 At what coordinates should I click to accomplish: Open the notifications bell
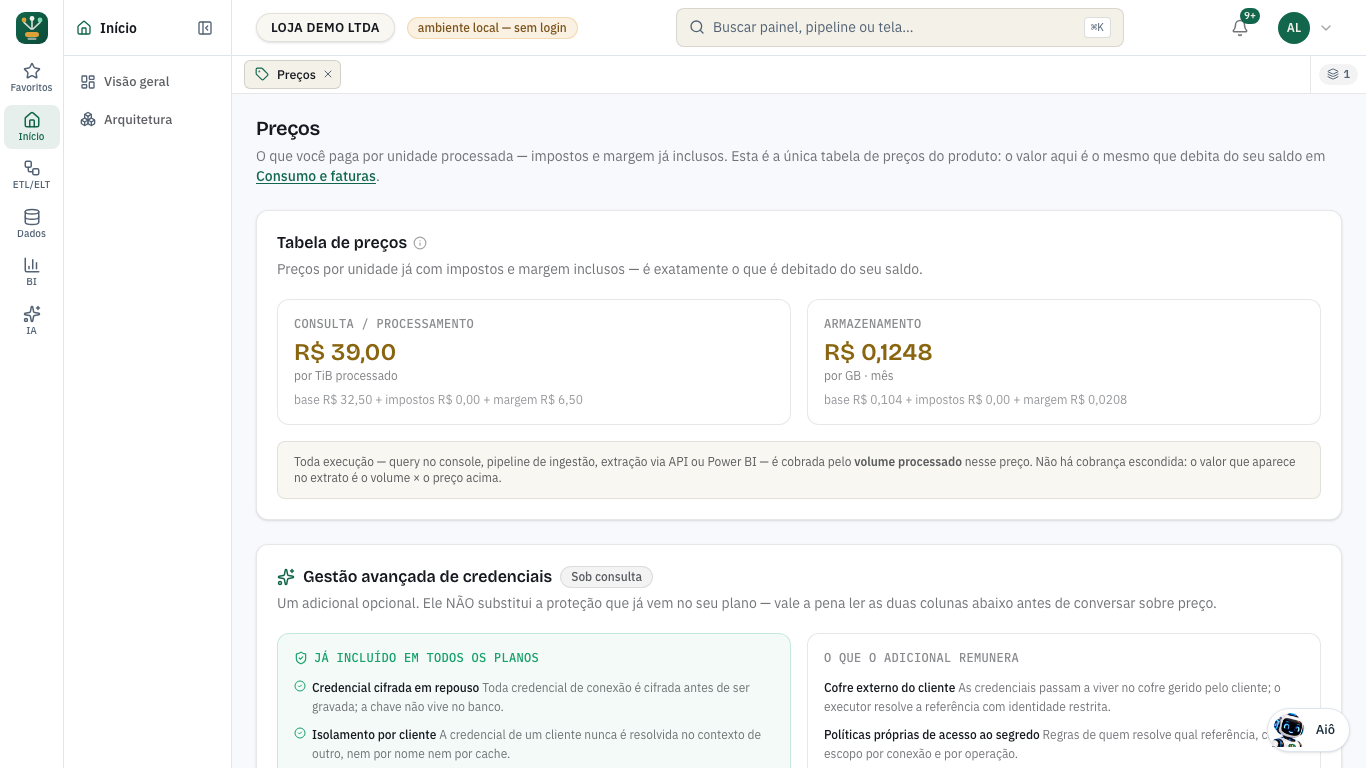pyautogui.click(x=1240, y=28)
